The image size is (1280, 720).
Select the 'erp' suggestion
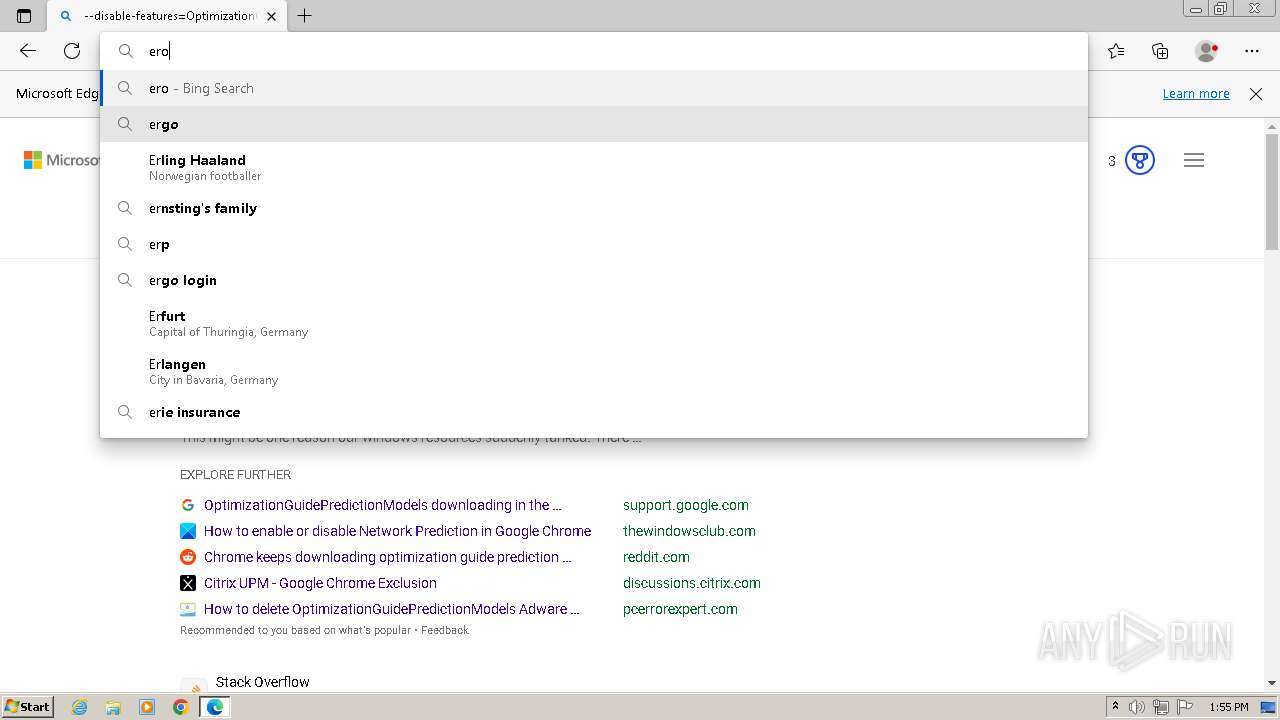[x=594, y=244]
